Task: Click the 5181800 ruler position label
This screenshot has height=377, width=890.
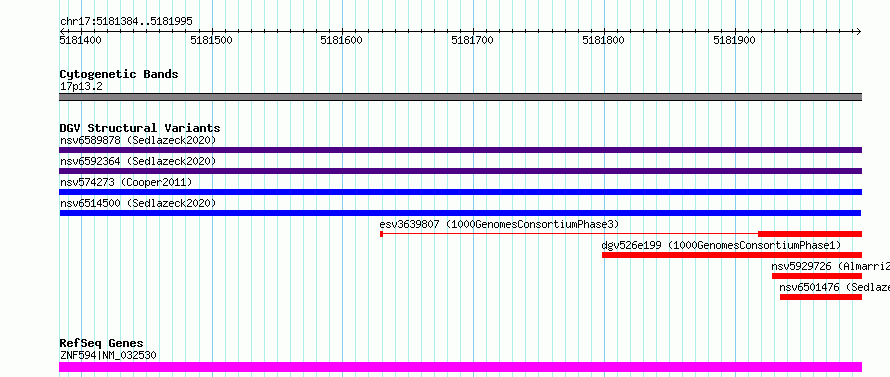Action: (603, 40)
